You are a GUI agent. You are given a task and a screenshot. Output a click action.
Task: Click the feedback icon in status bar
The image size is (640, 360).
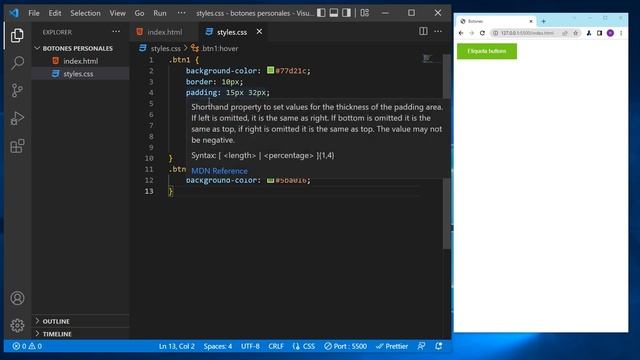point(421,346)
